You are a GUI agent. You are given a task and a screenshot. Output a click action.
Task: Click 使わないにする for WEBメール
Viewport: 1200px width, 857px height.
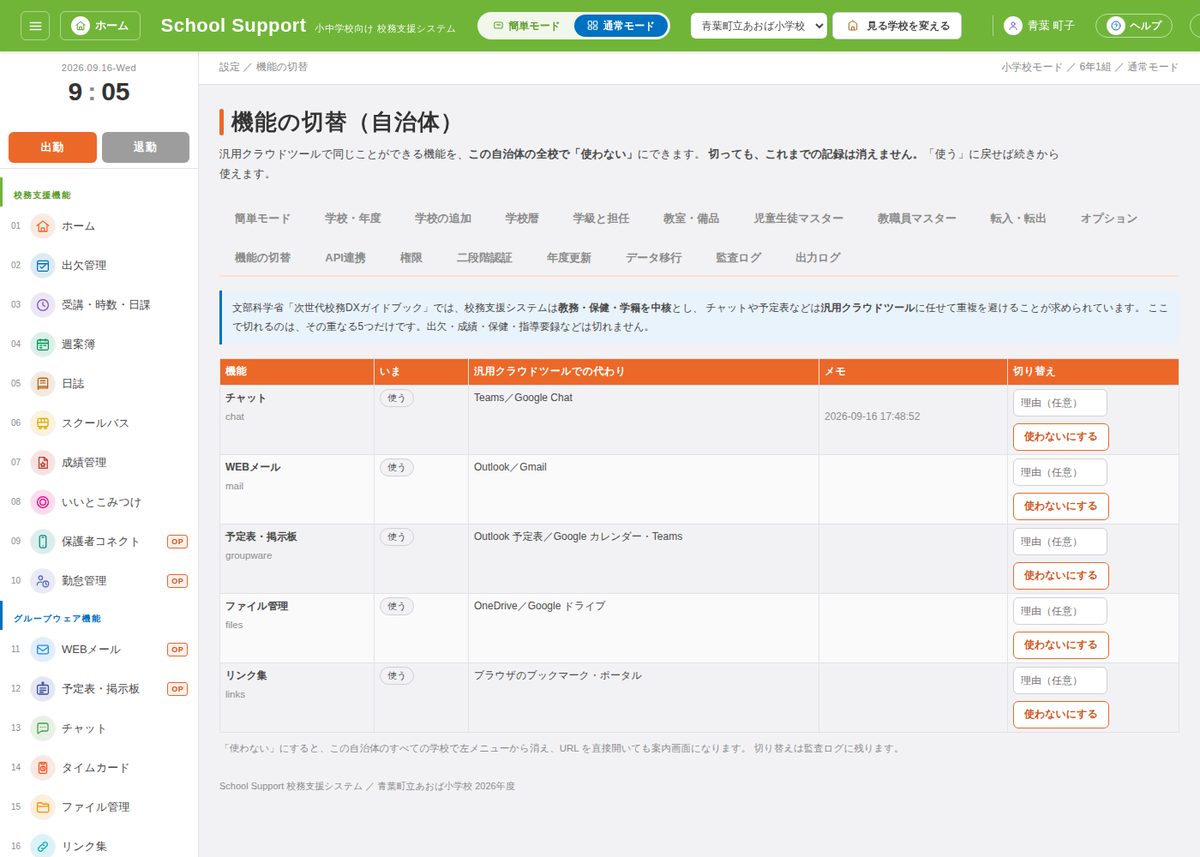[x=1061, y=506]
